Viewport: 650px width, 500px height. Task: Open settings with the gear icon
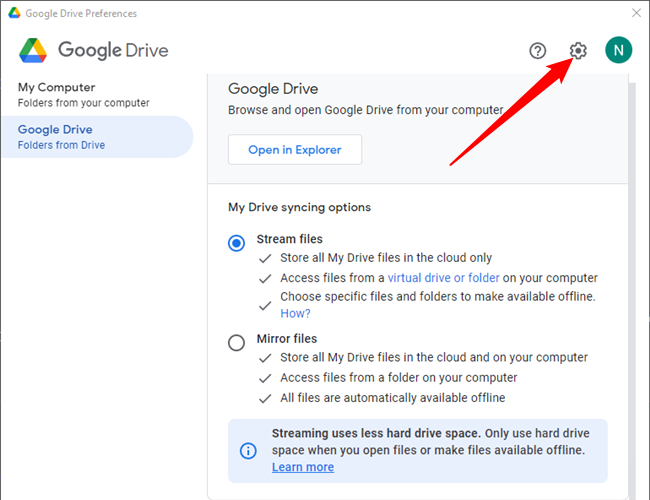(578, 51)
